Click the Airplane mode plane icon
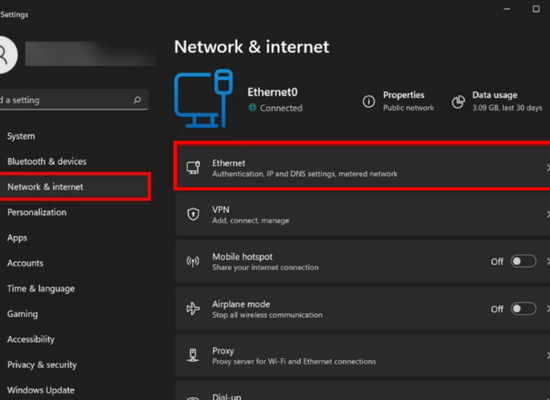This screenshot has width=550, height=400. point(193,309)
